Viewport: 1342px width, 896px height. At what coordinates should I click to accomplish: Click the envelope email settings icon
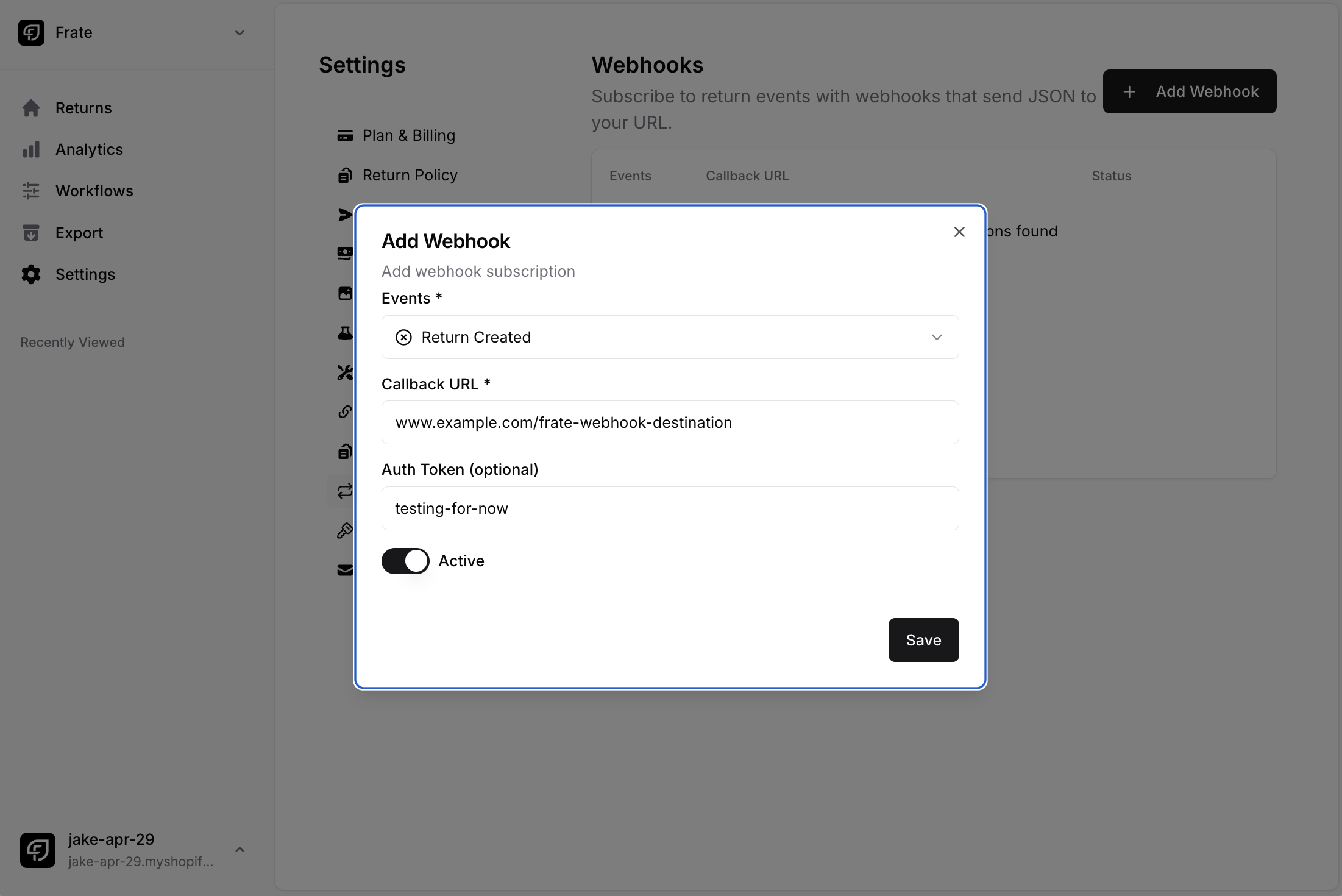[x=346, y=570]
